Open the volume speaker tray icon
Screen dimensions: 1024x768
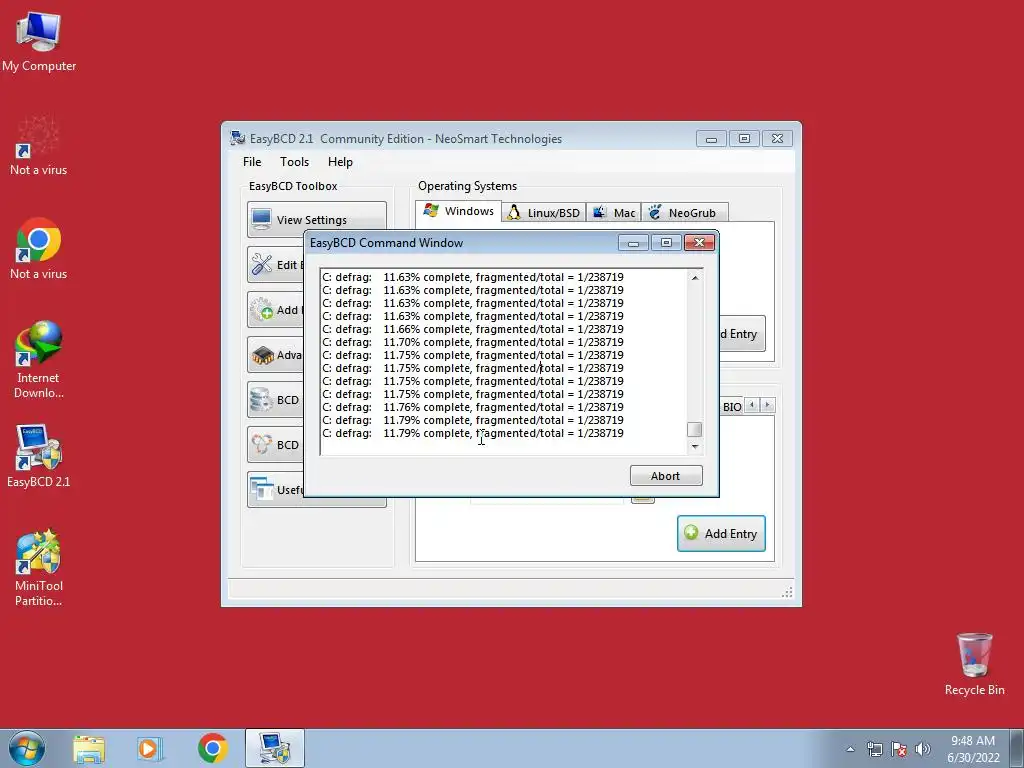point(923,749)
